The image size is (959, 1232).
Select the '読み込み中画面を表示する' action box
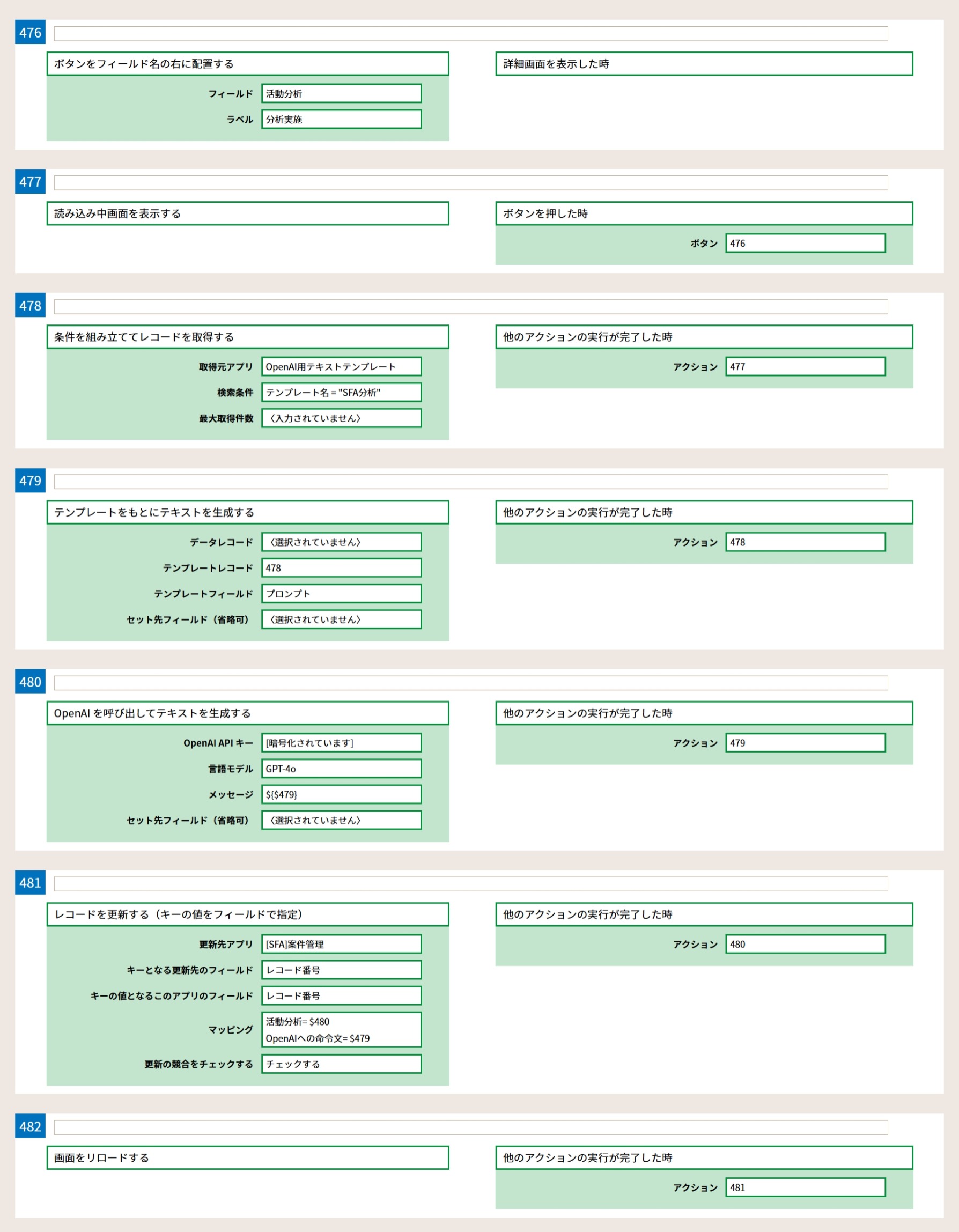(x=248, y=213)
